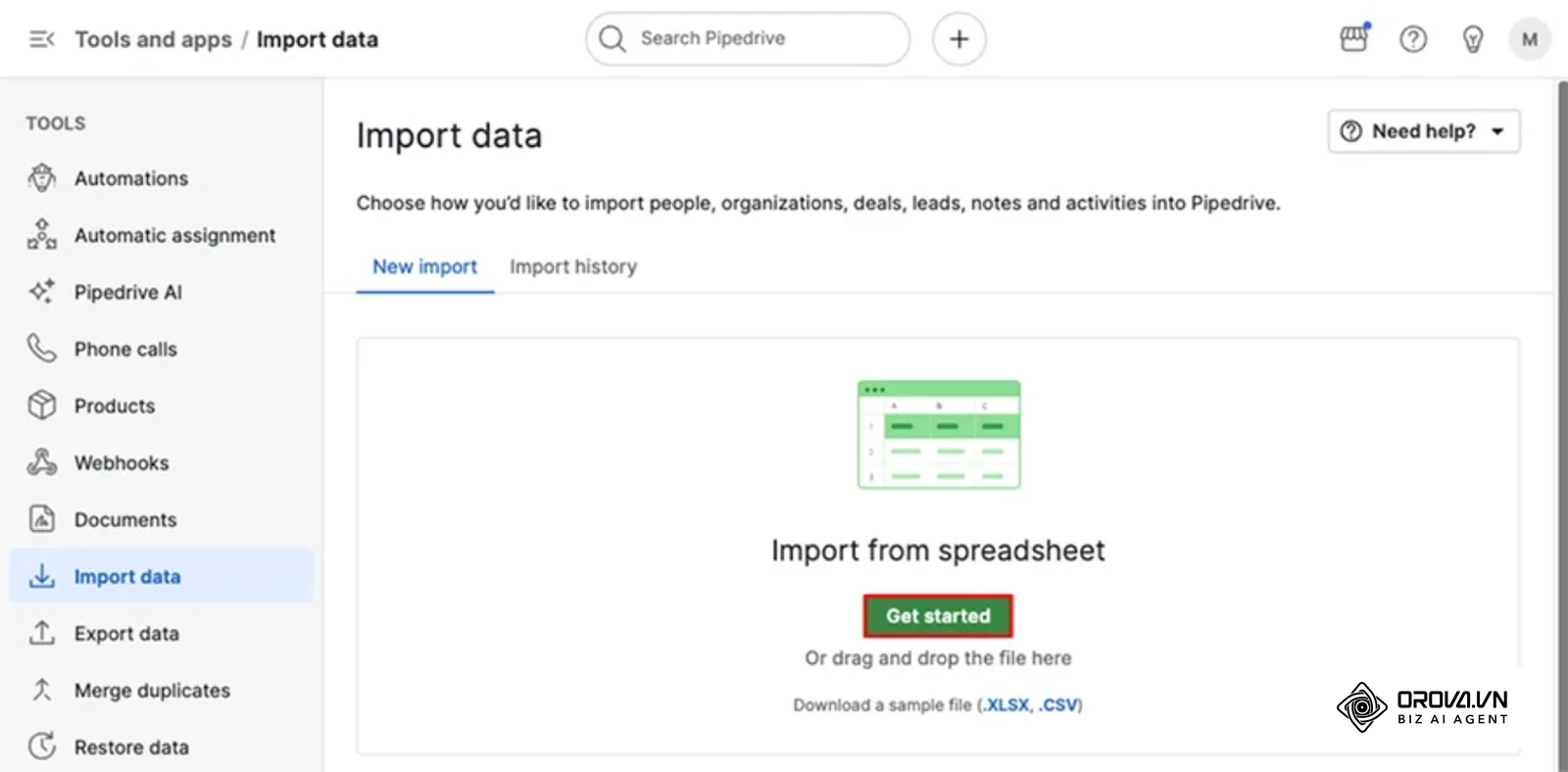1568x772 pixels.
Task: Click the Import data download icon
Action: 42,576
